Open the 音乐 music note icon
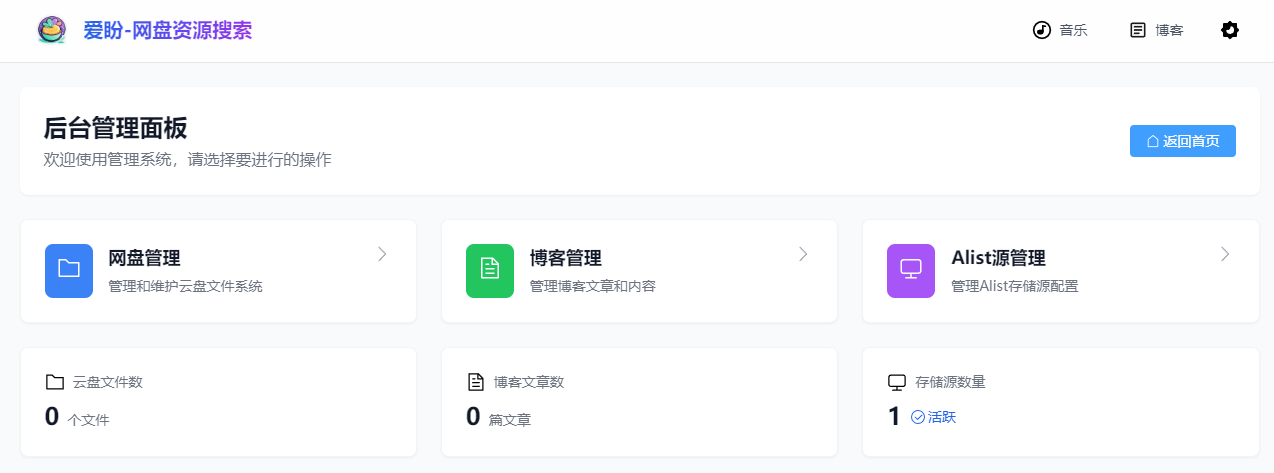1274x473 pixels. pos(1042,30)
